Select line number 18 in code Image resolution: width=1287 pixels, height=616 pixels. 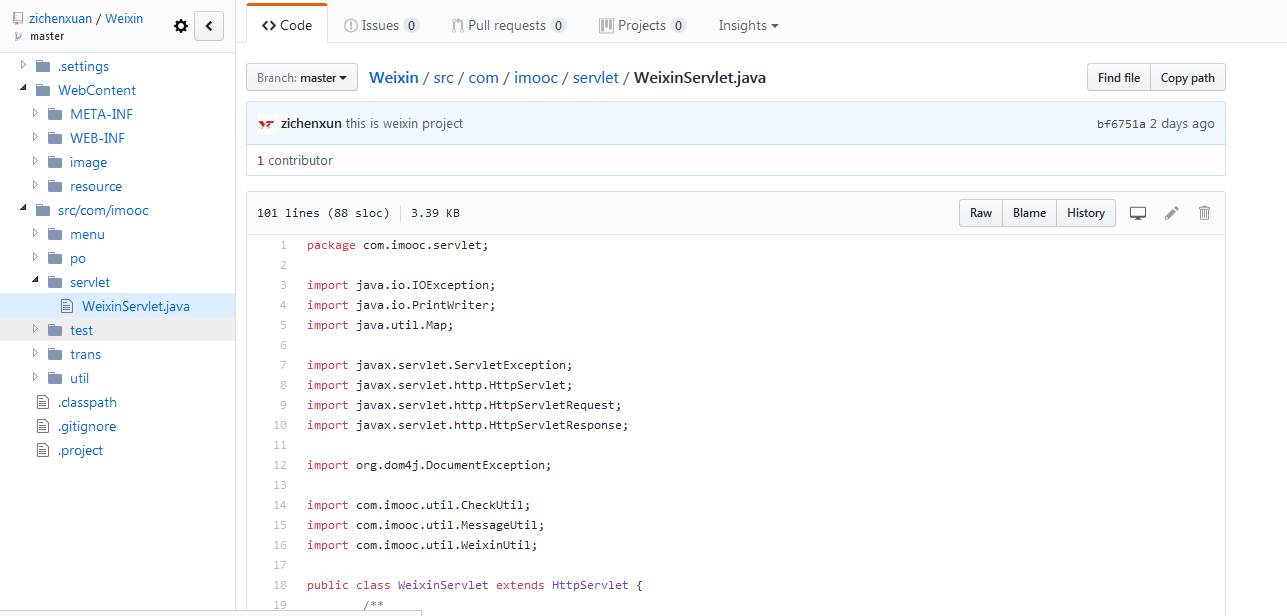point(279,585)
